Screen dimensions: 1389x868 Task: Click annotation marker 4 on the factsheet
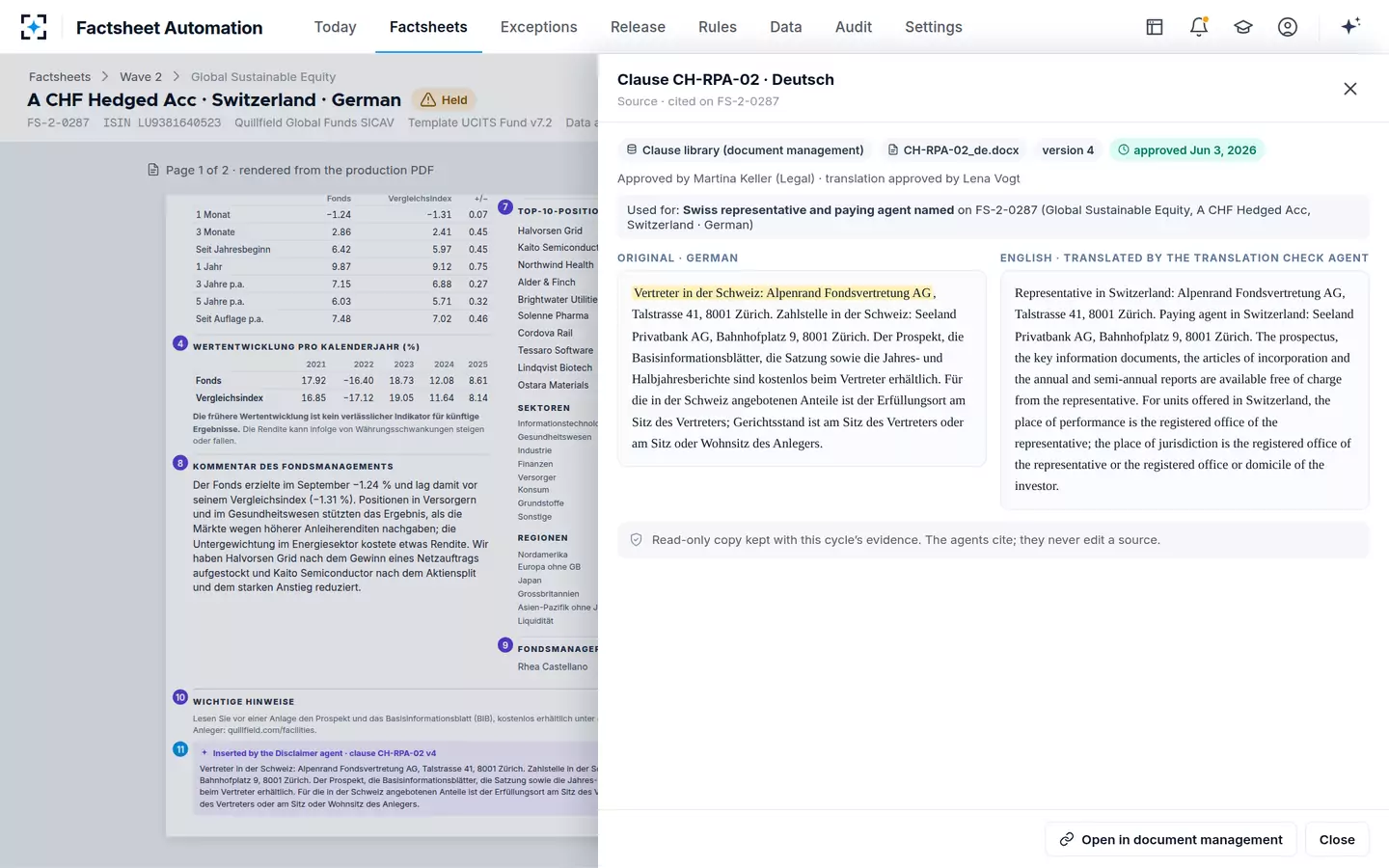pyautogui.click(x=180, y=343)
